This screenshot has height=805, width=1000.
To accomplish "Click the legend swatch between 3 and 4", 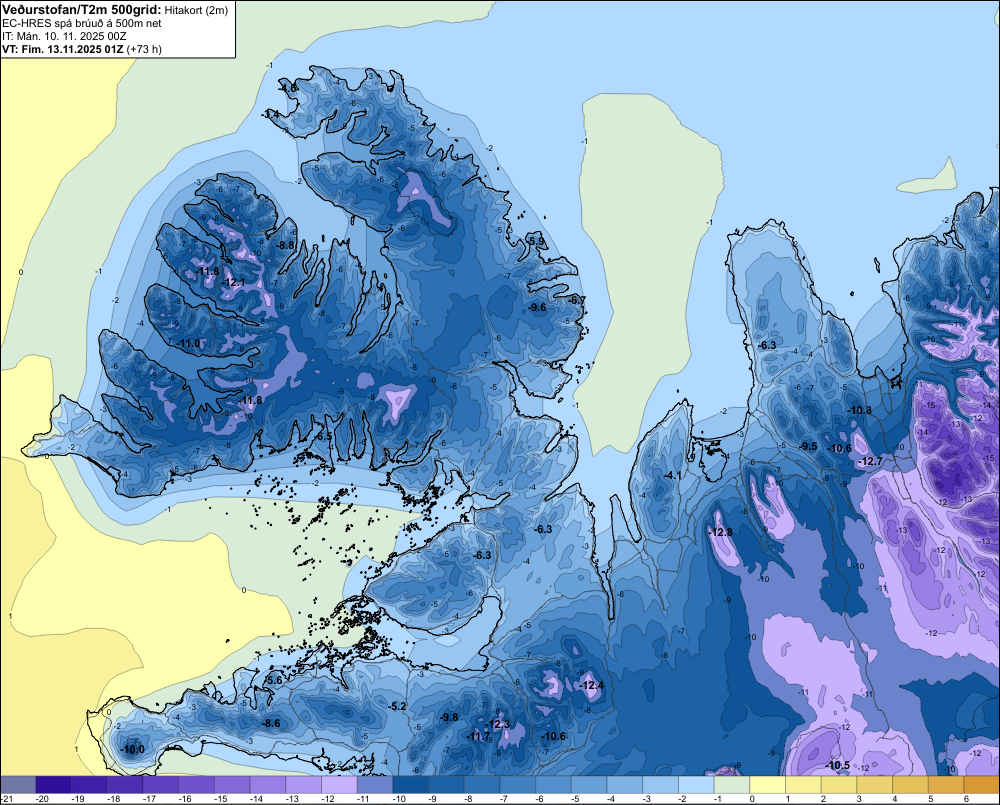I will 875,785.
